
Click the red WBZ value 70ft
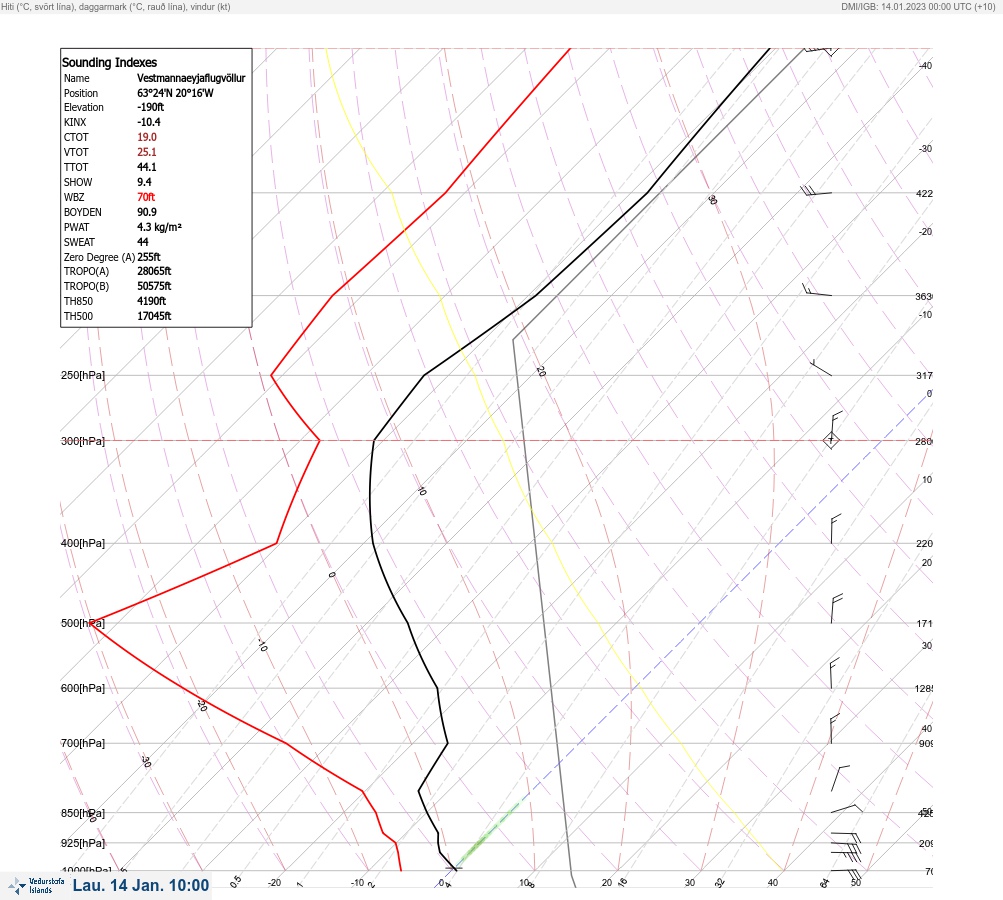tap(146, 197)
